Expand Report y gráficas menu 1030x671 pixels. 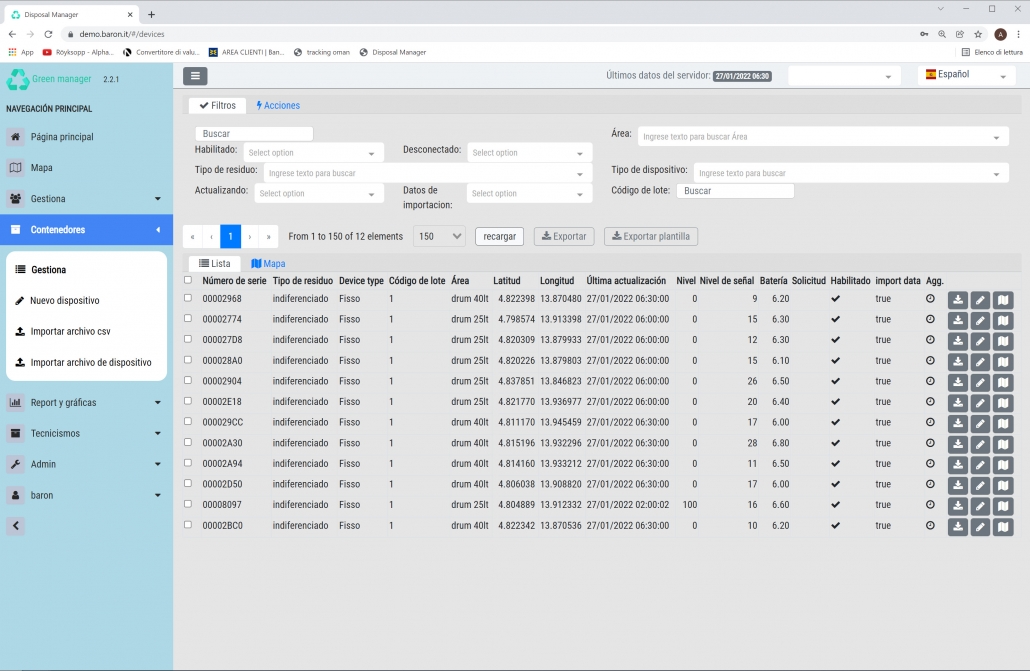[x=86, y=402]
